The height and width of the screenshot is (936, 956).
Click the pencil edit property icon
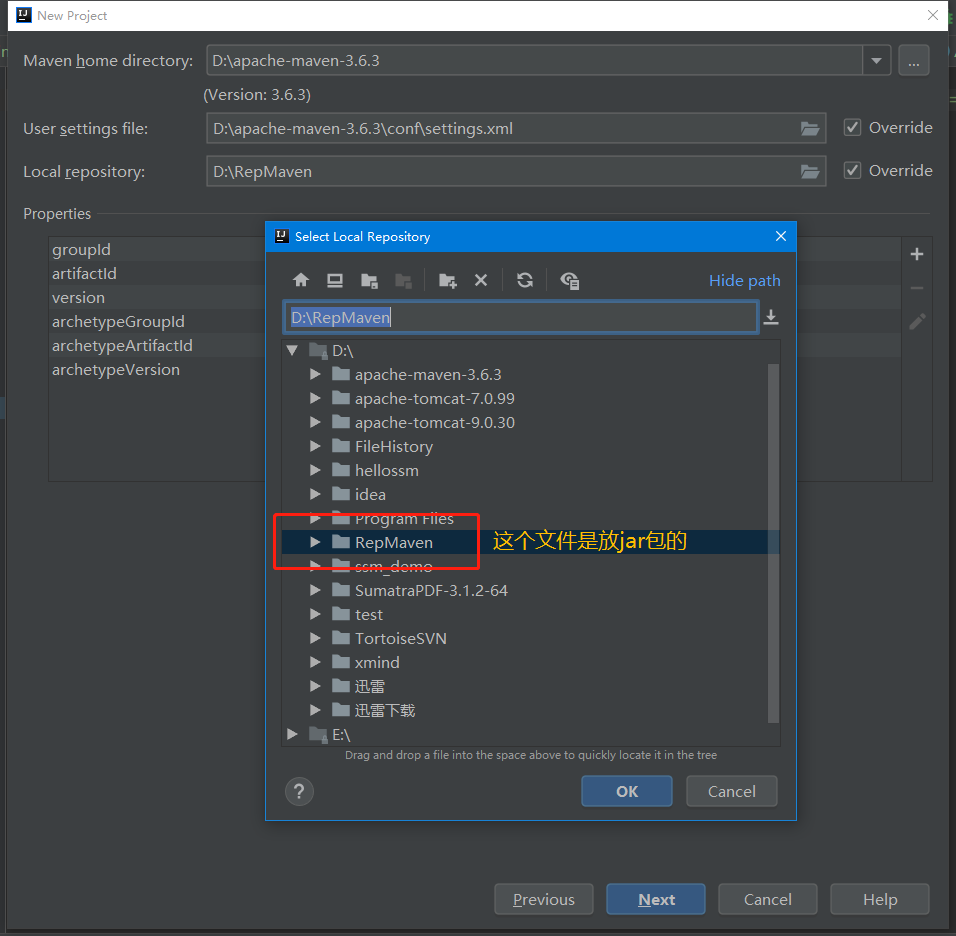point(917,321)
